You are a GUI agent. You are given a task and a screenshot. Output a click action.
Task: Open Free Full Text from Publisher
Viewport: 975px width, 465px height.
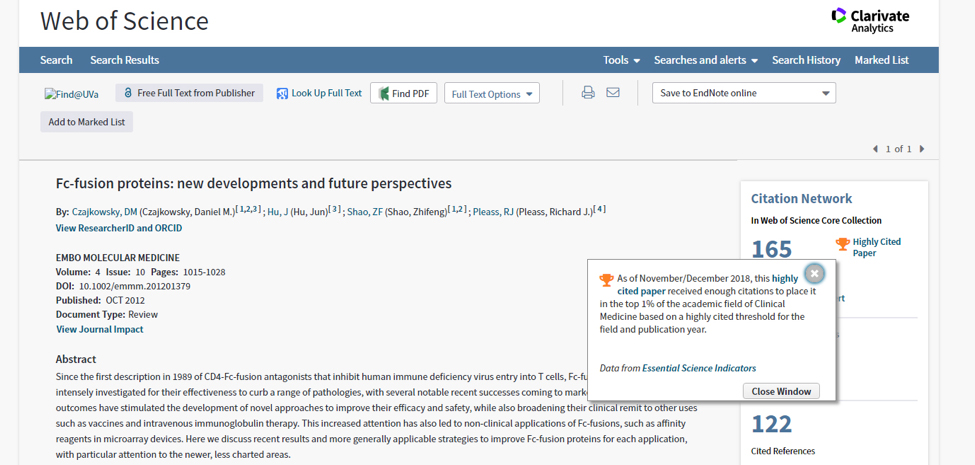[x=188, y=93]
